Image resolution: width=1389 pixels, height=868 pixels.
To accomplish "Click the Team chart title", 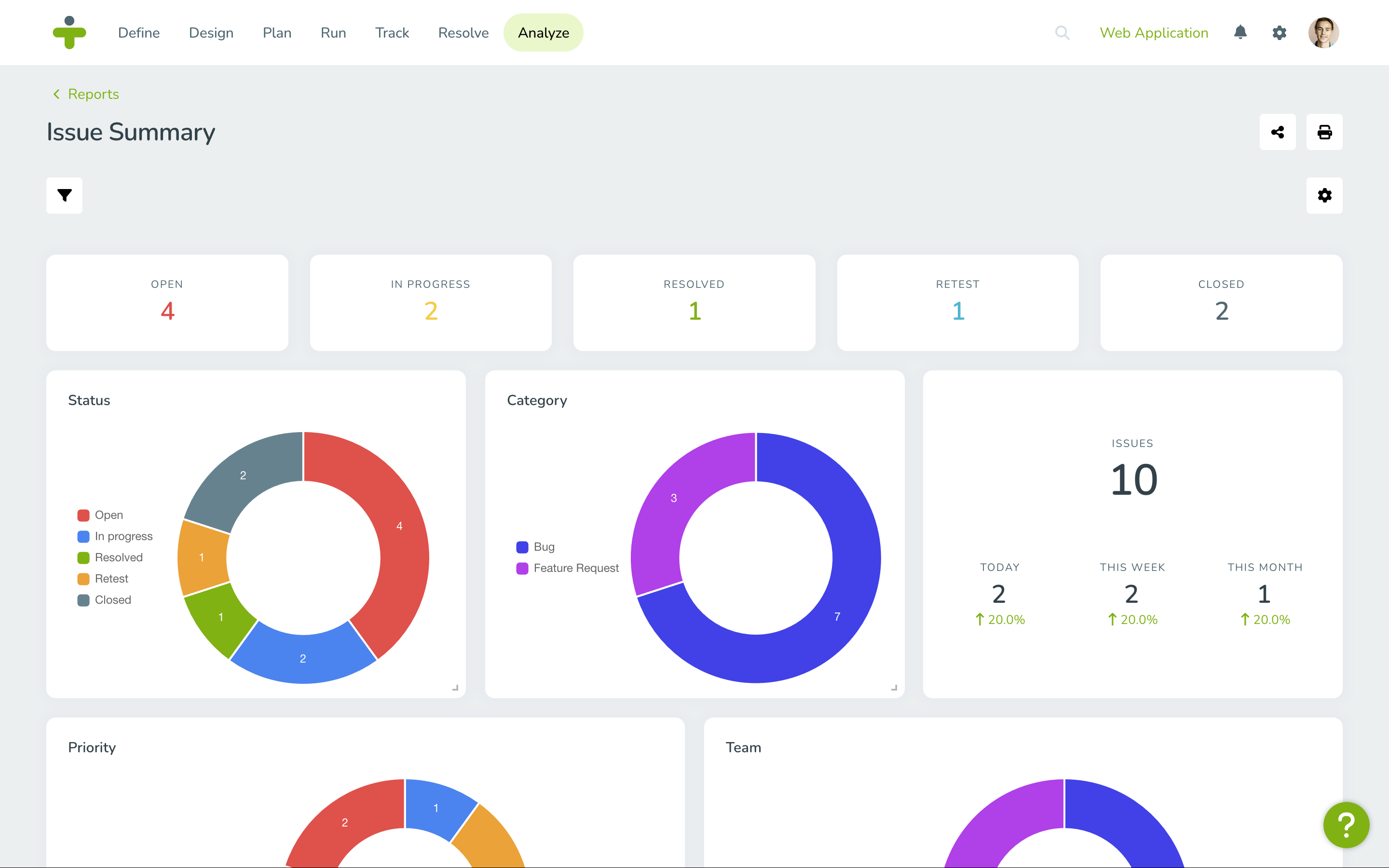I will [x=743, y=747].
